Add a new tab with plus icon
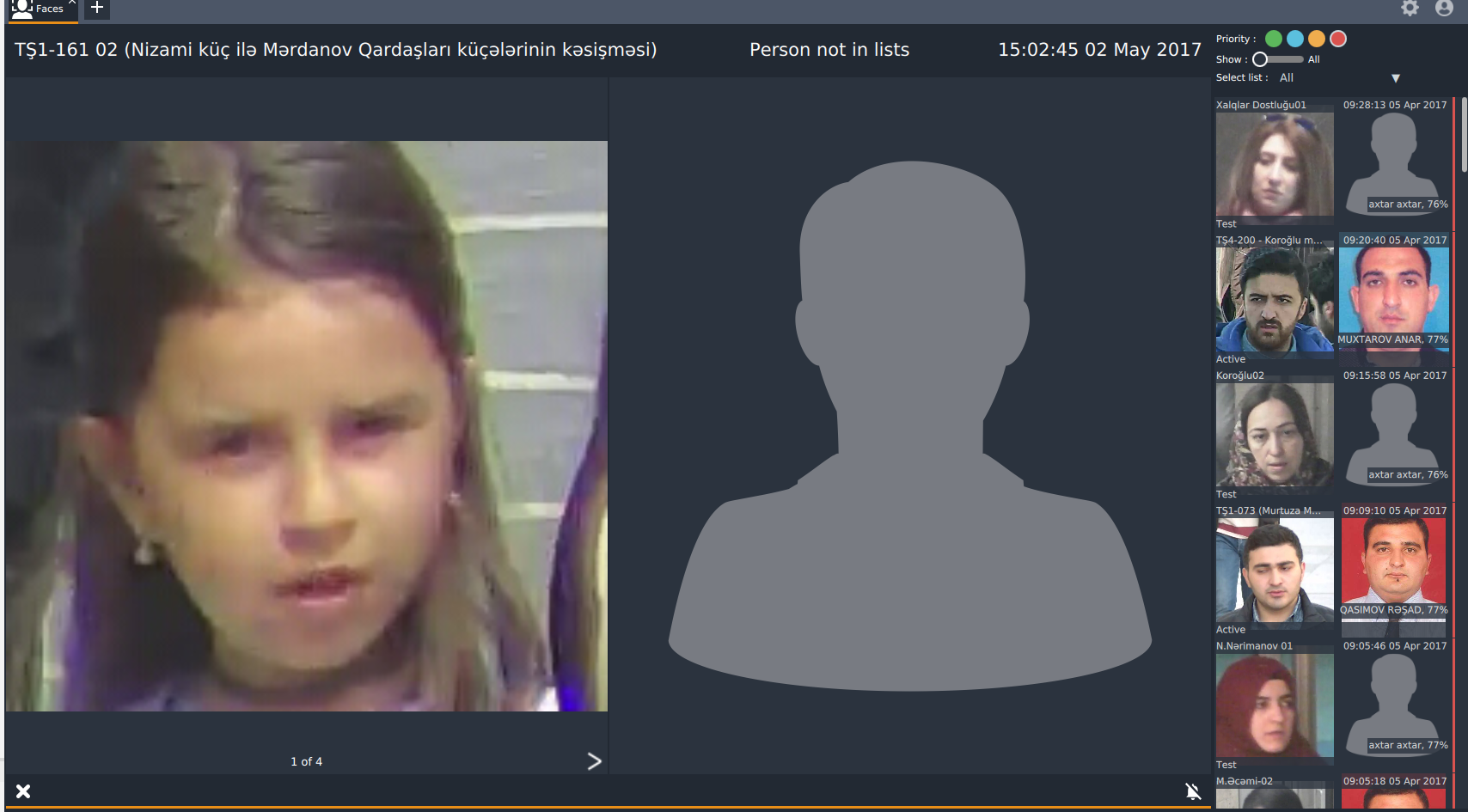1468x812 pixels. (x=97, y=8)
